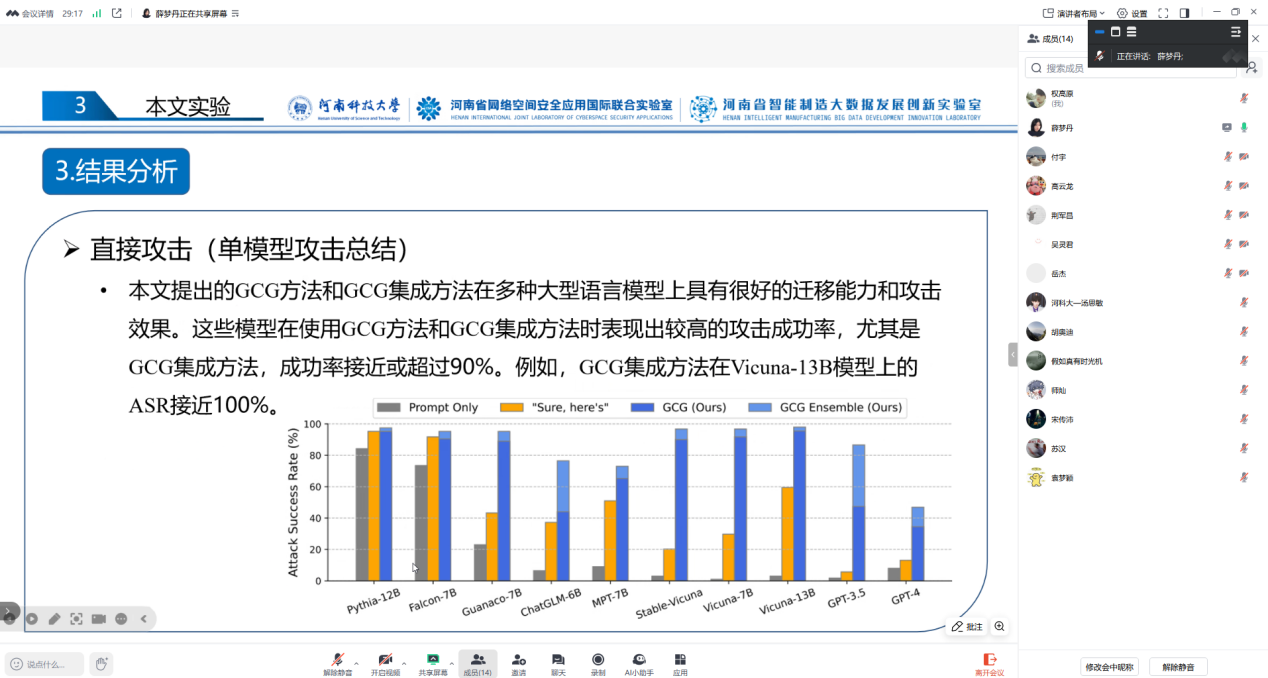Click 付宇's camera-off icon
The height and width of the screenshot is (678, 1268).
tap(1244, 157)
